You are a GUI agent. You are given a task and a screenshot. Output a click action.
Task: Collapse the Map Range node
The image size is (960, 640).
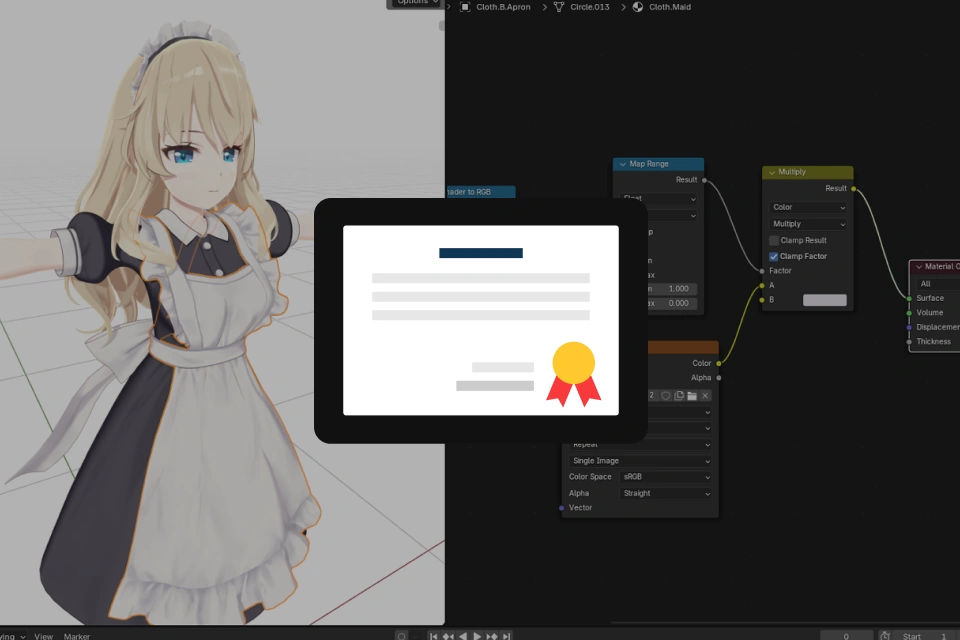point(623,164)
